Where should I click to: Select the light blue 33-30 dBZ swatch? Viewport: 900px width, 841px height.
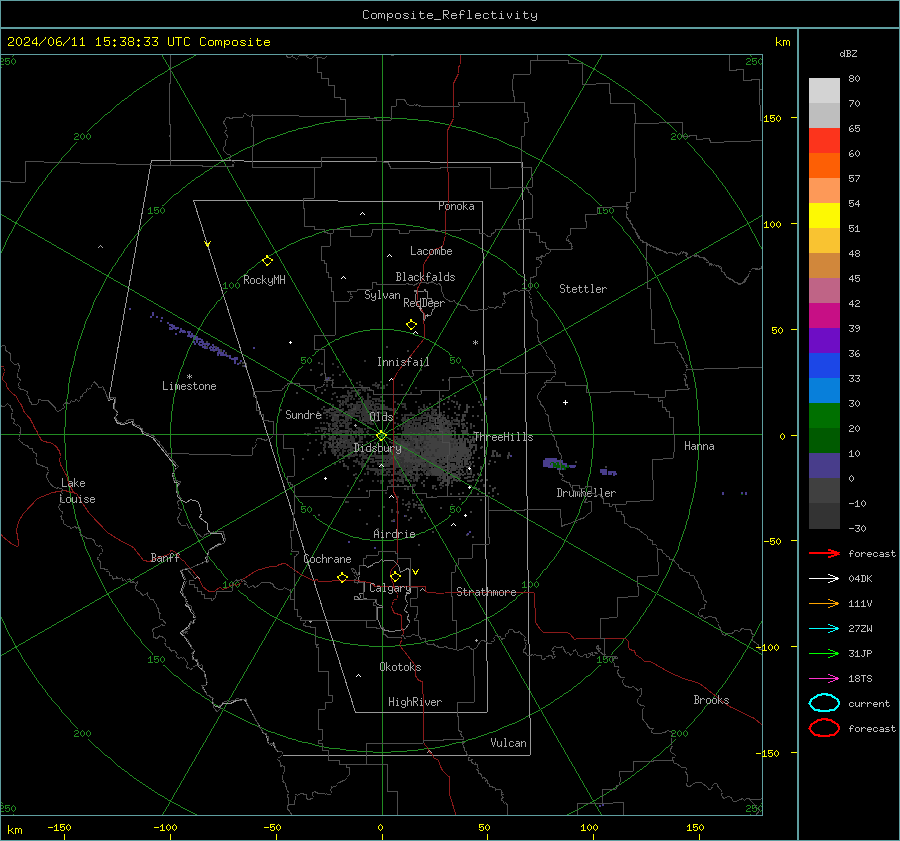click(824, 391)
